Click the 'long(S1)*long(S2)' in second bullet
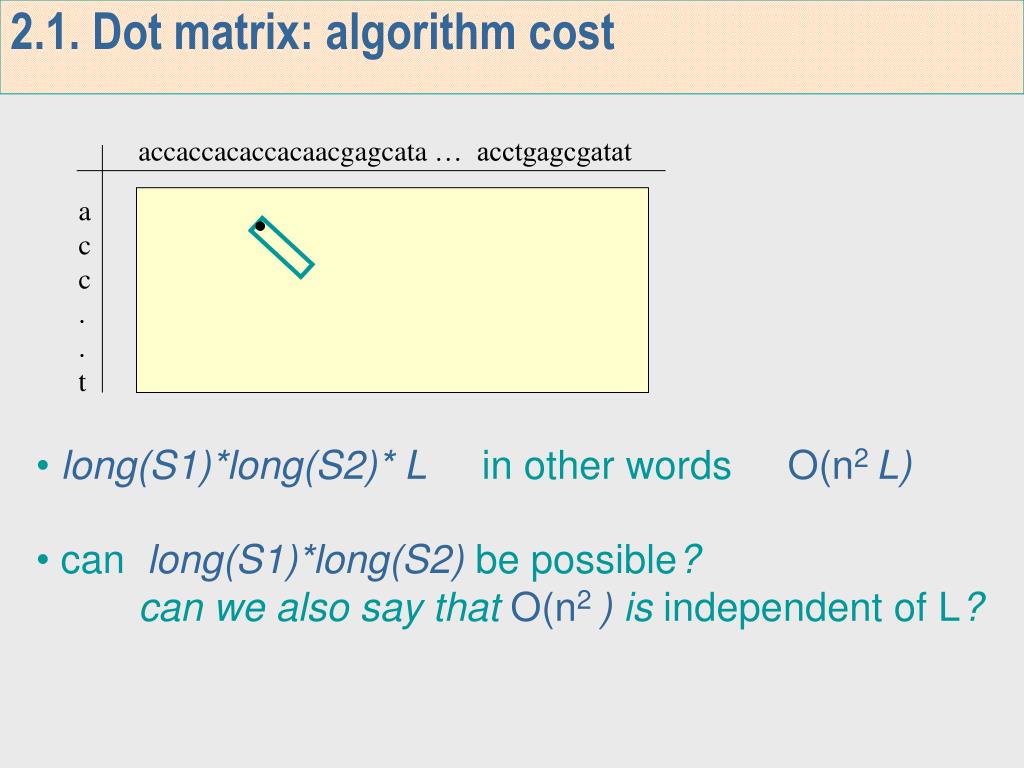 [x=307, y=560]
